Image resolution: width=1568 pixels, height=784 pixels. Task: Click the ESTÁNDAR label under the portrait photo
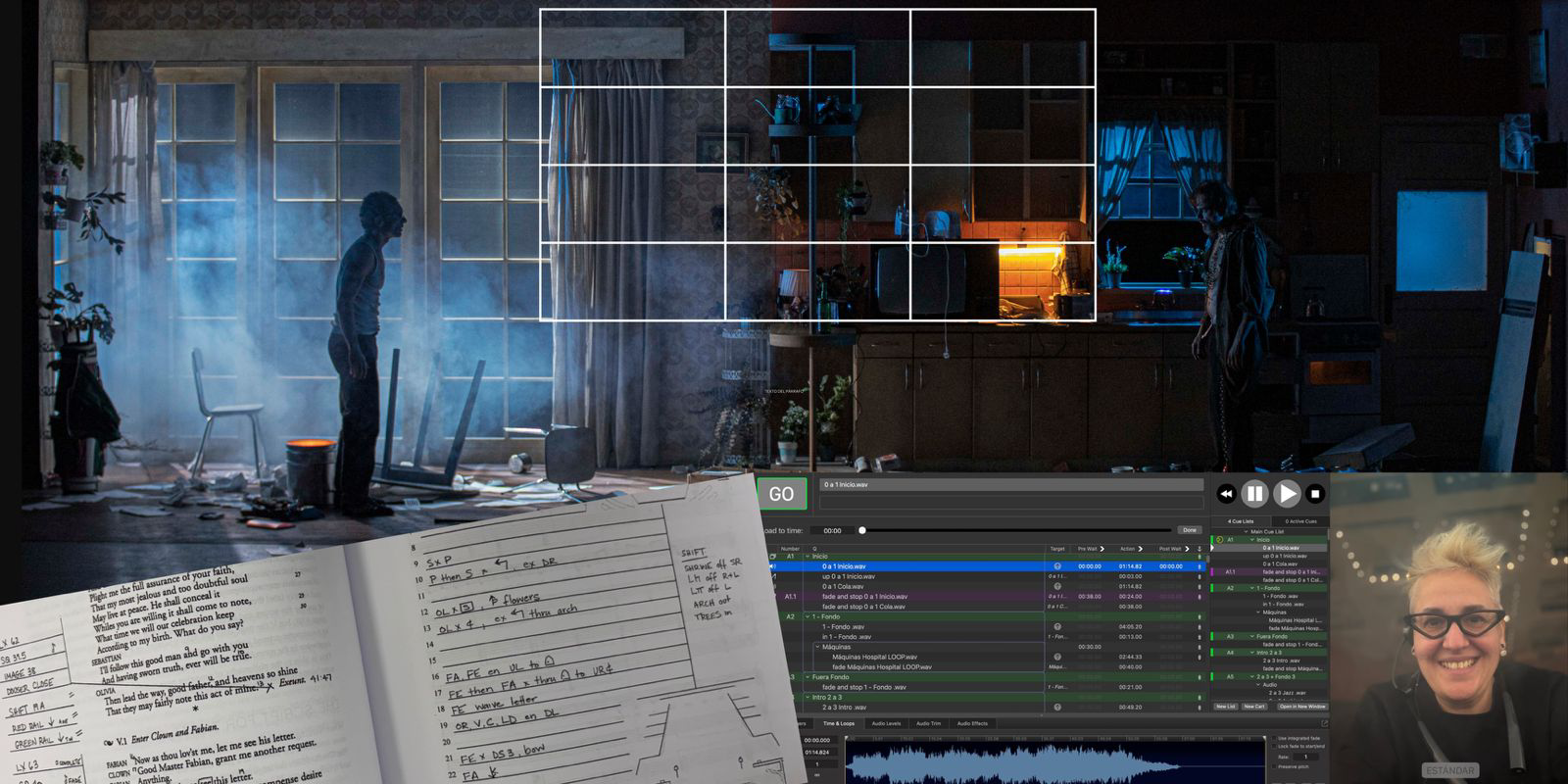click(1450, 770)
